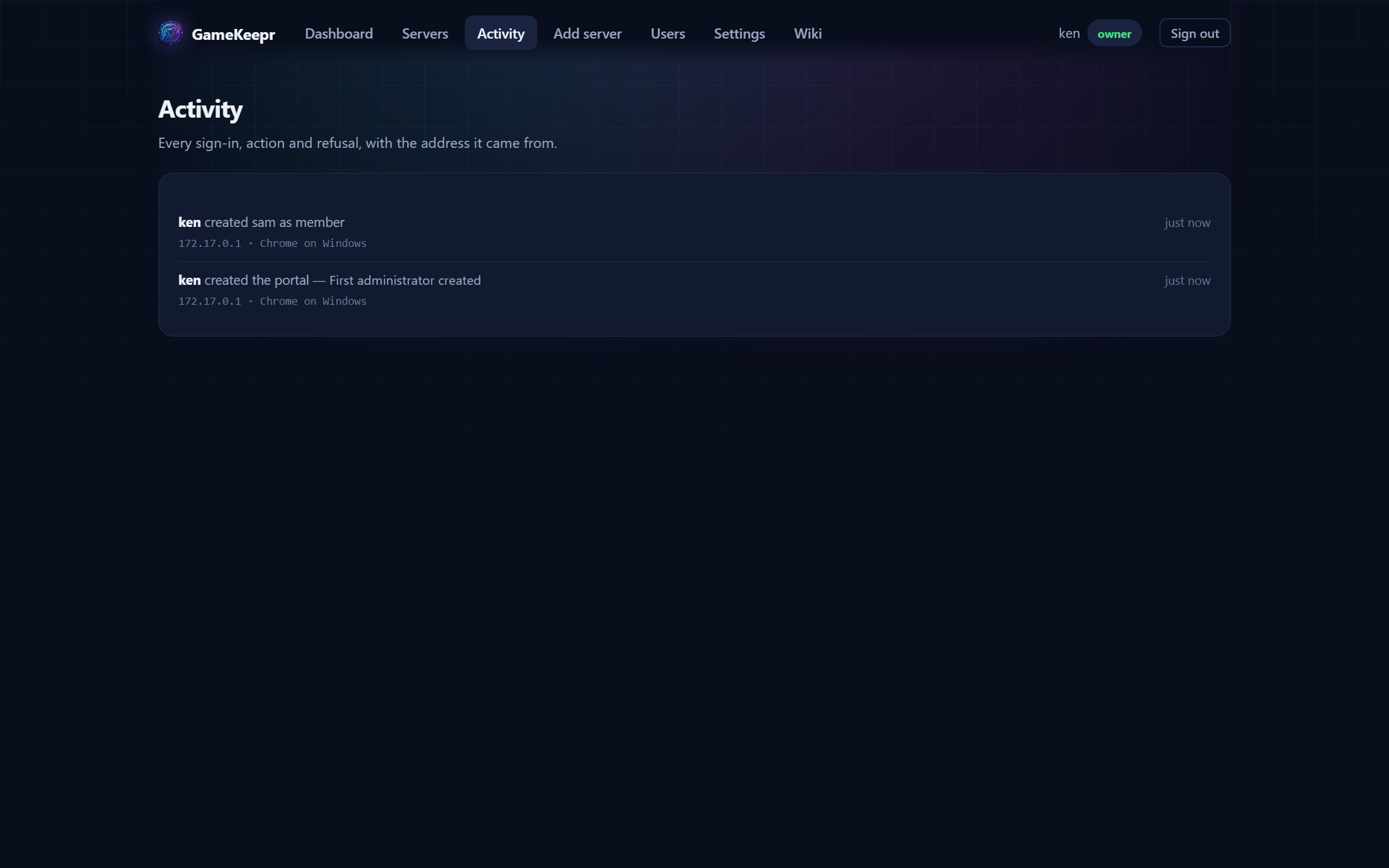Click 'just now' timestamp for sam creation
The image size is (1389, 868).
point(1187,222)
